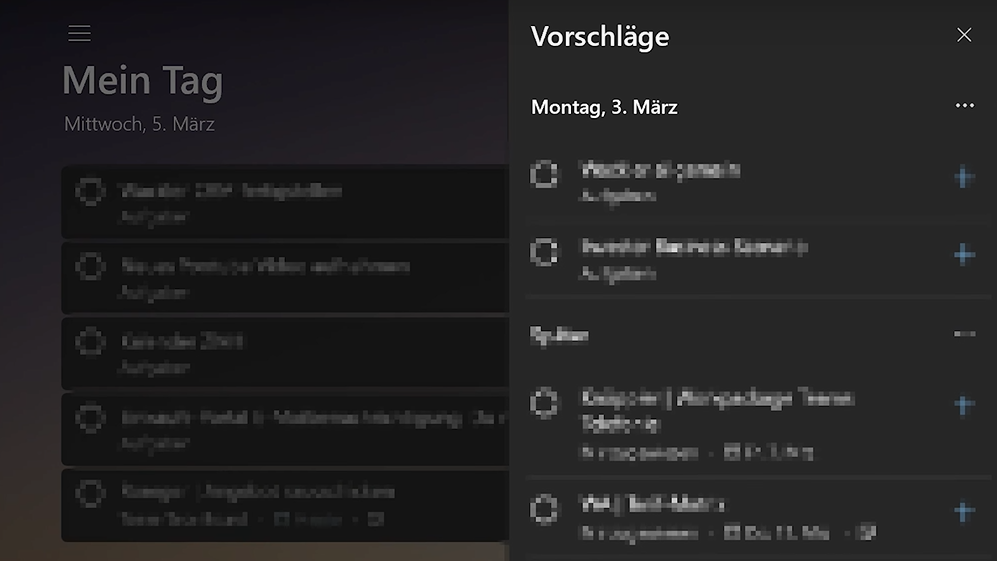Screen dimensions: 997x561
Task: Check the circle of second Montag suggestion
Action: (x=544, y=251)
